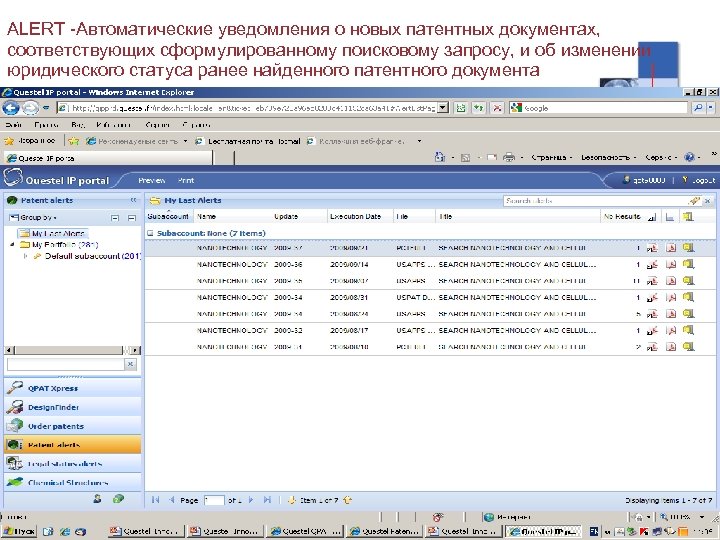Sort by Execution Date column header
The height and width of the screenshot is (540, 720).
click(360, 216)
